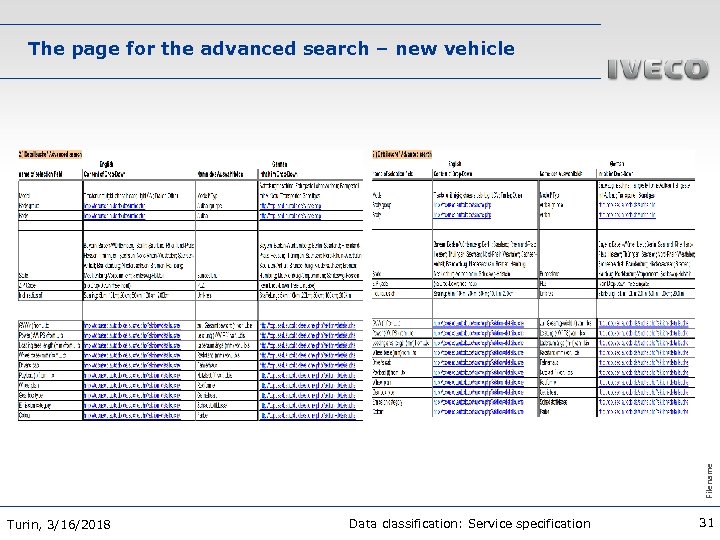Click slide number 31

[x=706, y=523]
